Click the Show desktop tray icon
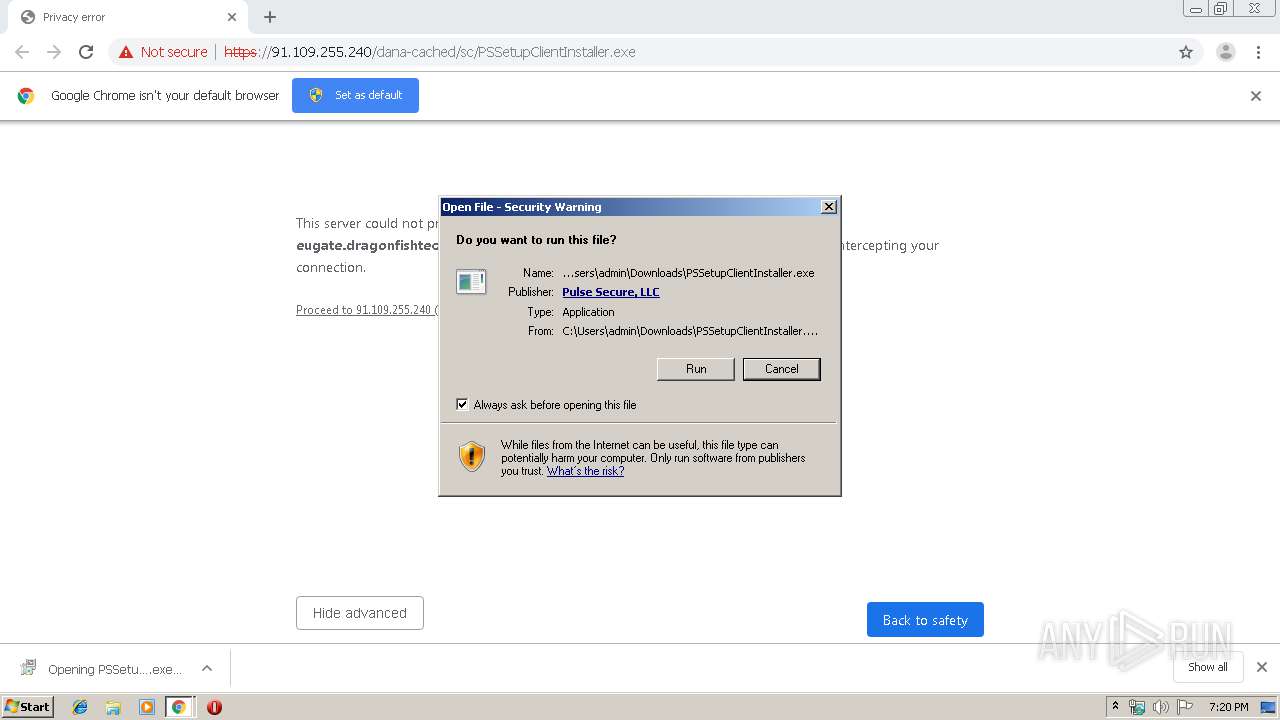 1269,707
